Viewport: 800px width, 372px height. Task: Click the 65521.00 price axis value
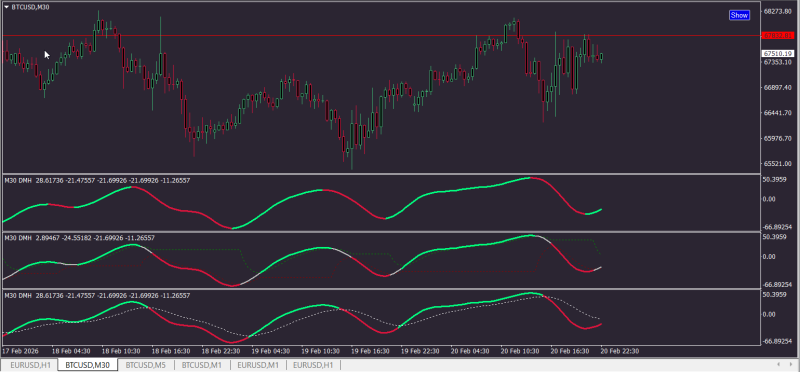click(778, 164)
